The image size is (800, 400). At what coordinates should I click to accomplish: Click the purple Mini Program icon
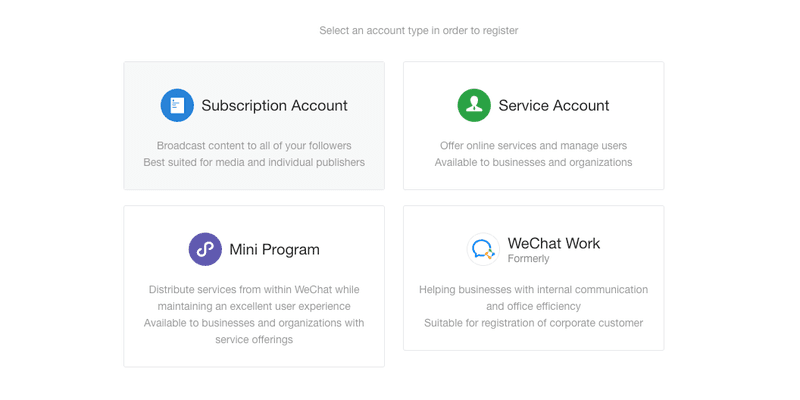tap(205, 249)
